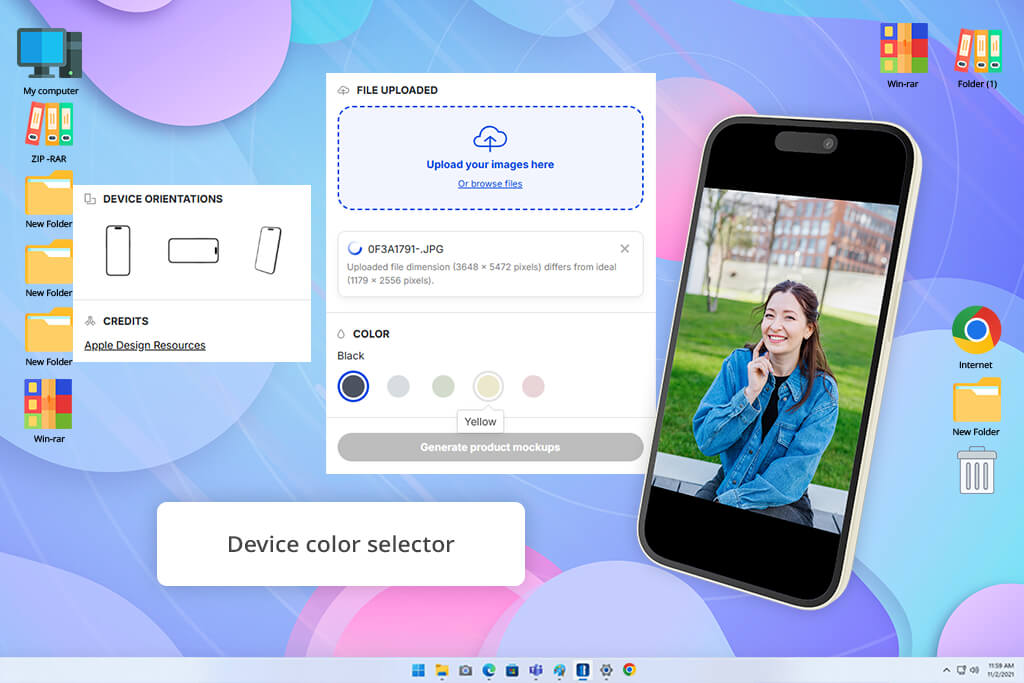This screenshot has height=683, width=1024.
Task: Click the uploaded file dimension warning text
Action: tap(482, 274)
